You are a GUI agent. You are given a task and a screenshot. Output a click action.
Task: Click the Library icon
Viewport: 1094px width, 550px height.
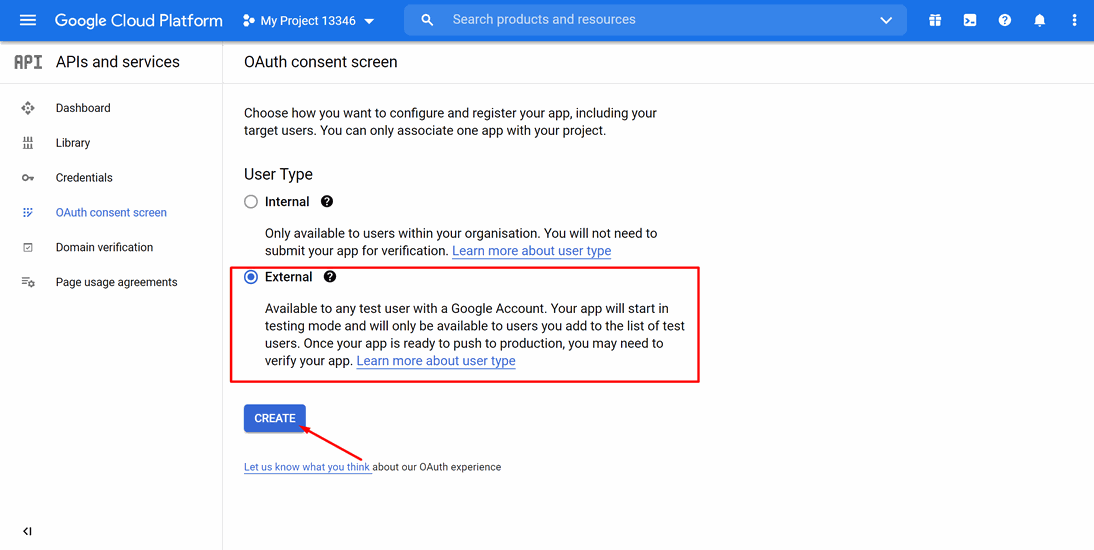(x=28, y=143)
